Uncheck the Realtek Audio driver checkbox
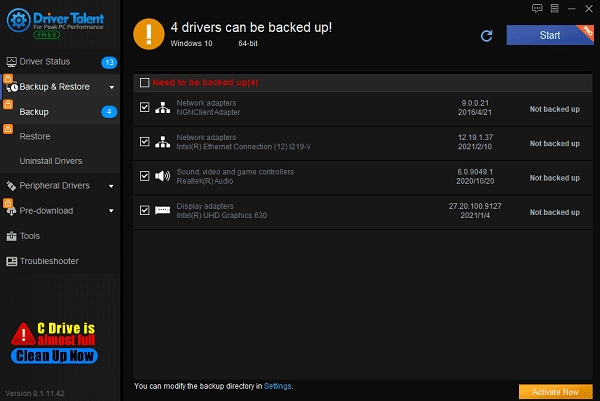 (x=145, y=176)
